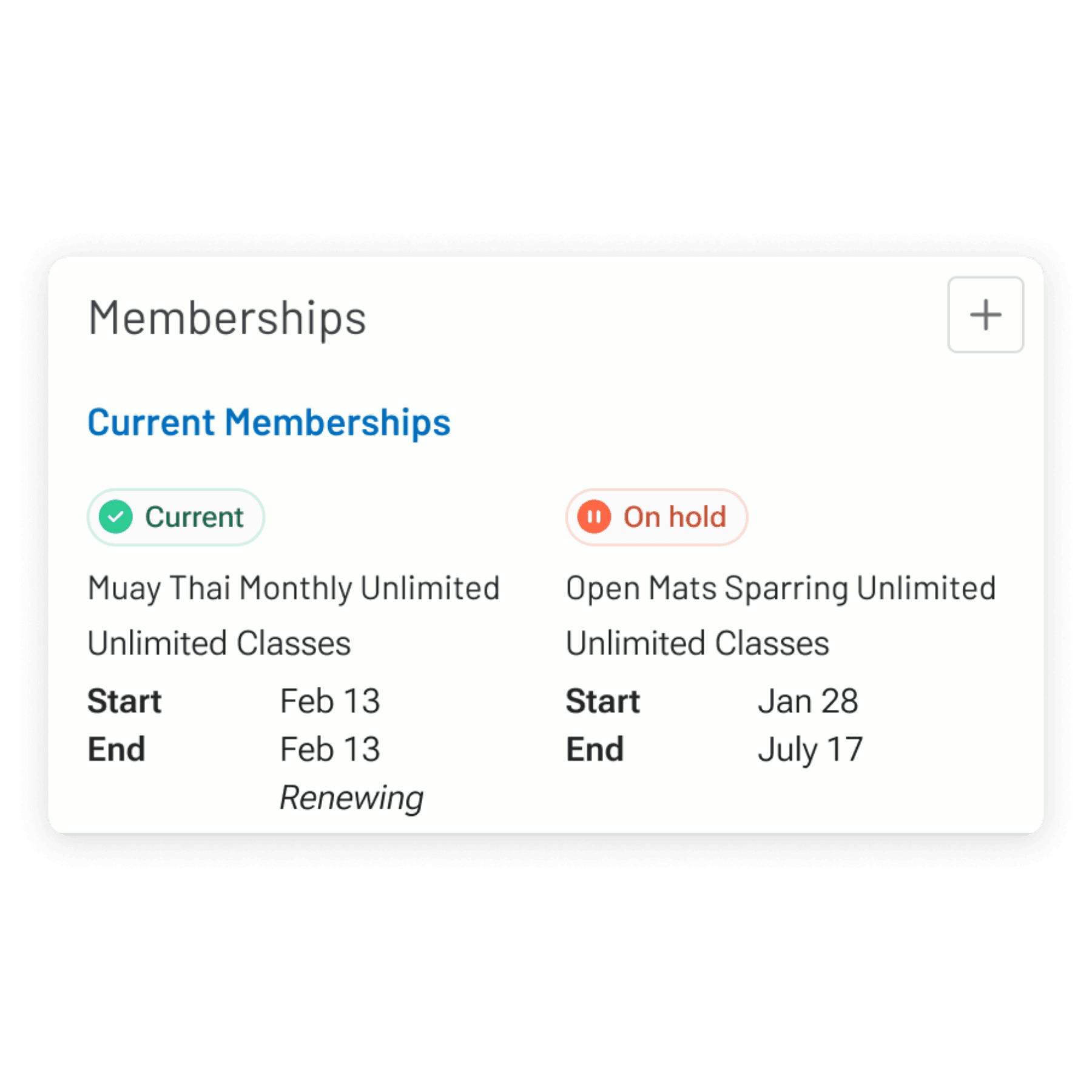This screenshot has height=1092, width=1092.
Task: Click Unlimited Classes under Muay Thai
Action: 219,643
